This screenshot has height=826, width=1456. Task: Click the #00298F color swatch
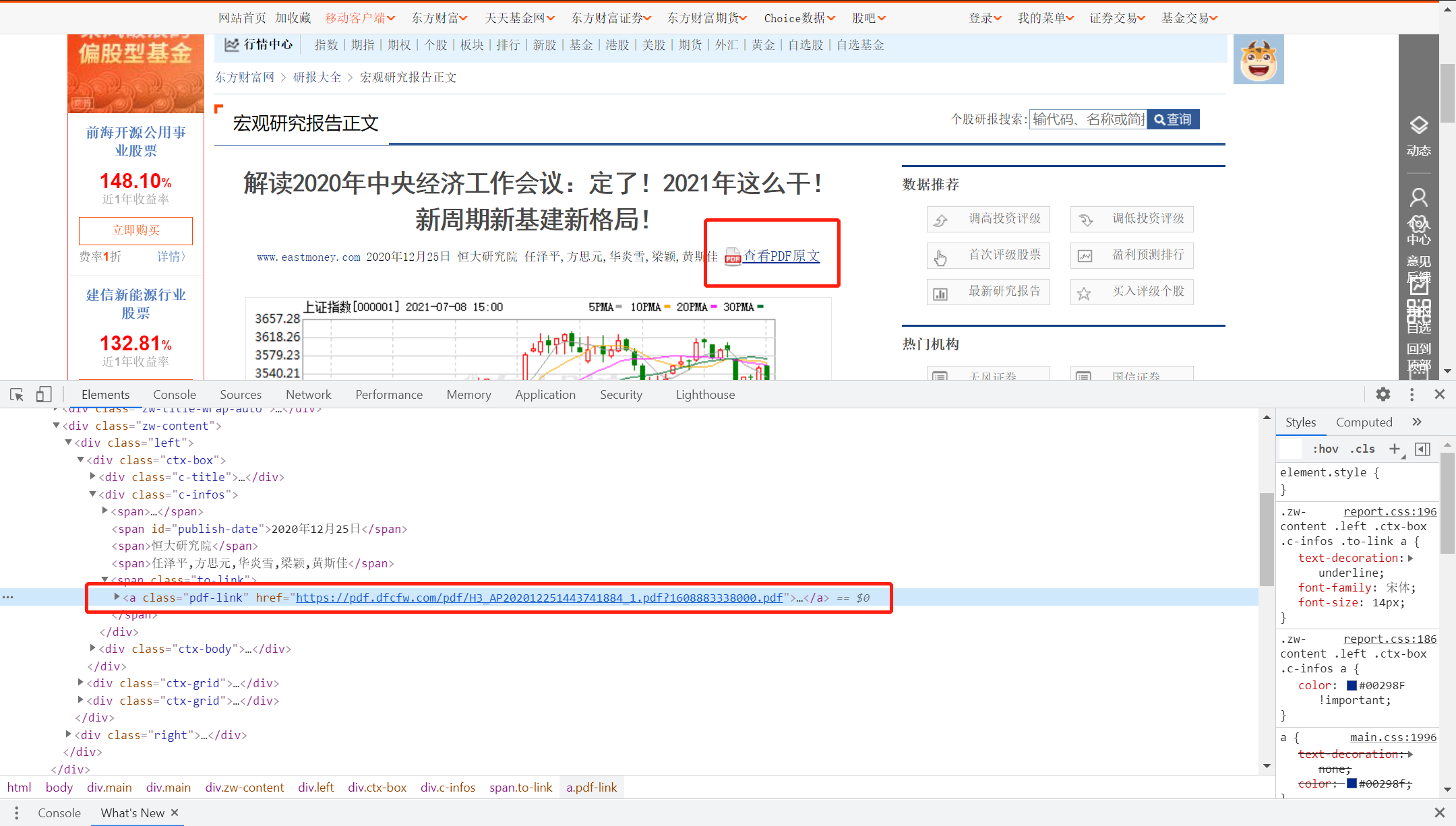tap(1352, 685)
